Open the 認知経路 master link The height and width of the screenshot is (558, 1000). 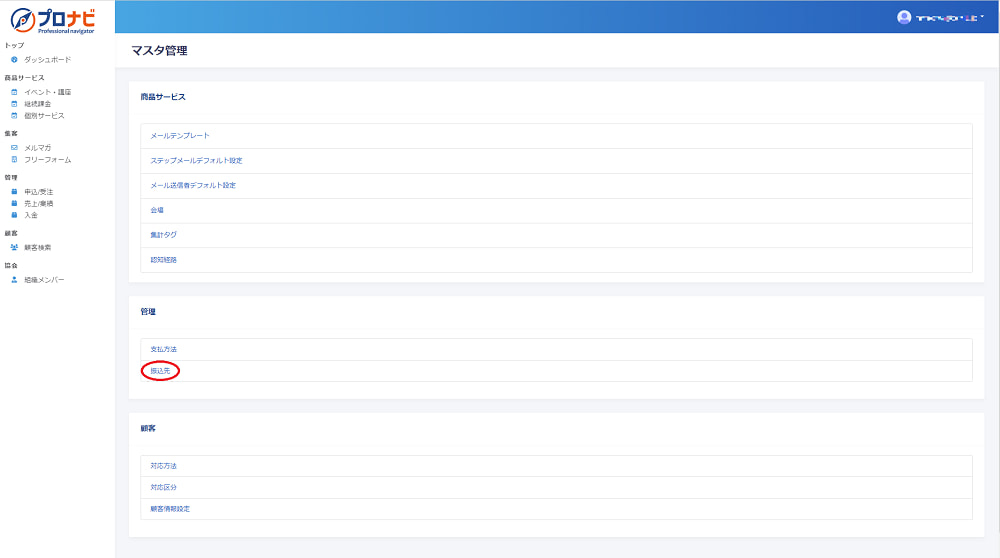pos(163,260)
